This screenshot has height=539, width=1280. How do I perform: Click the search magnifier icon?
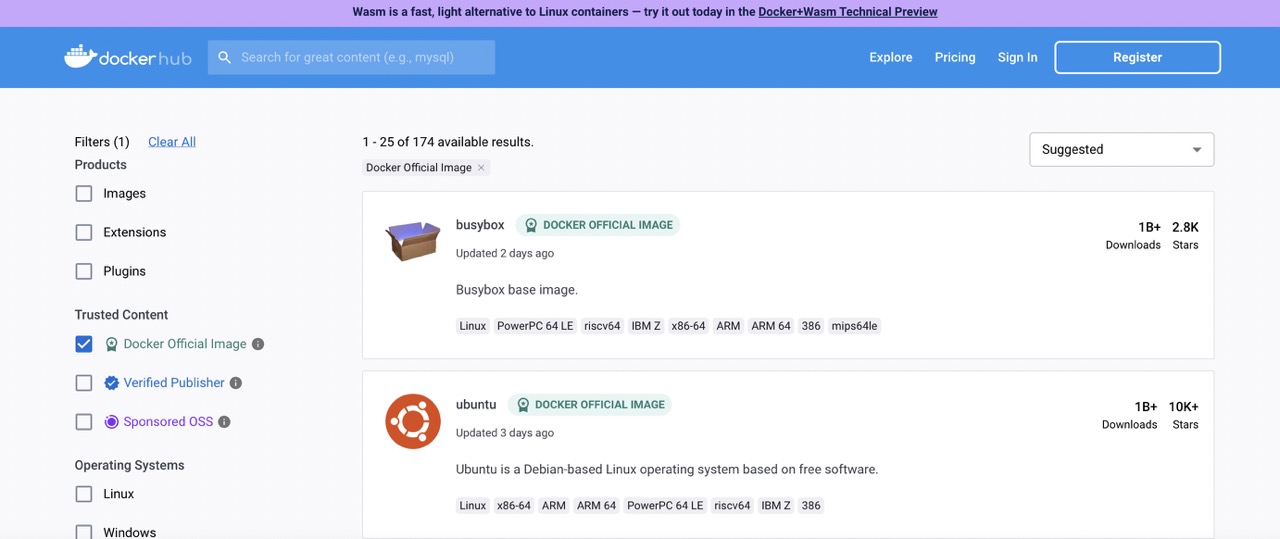point(225,58)
